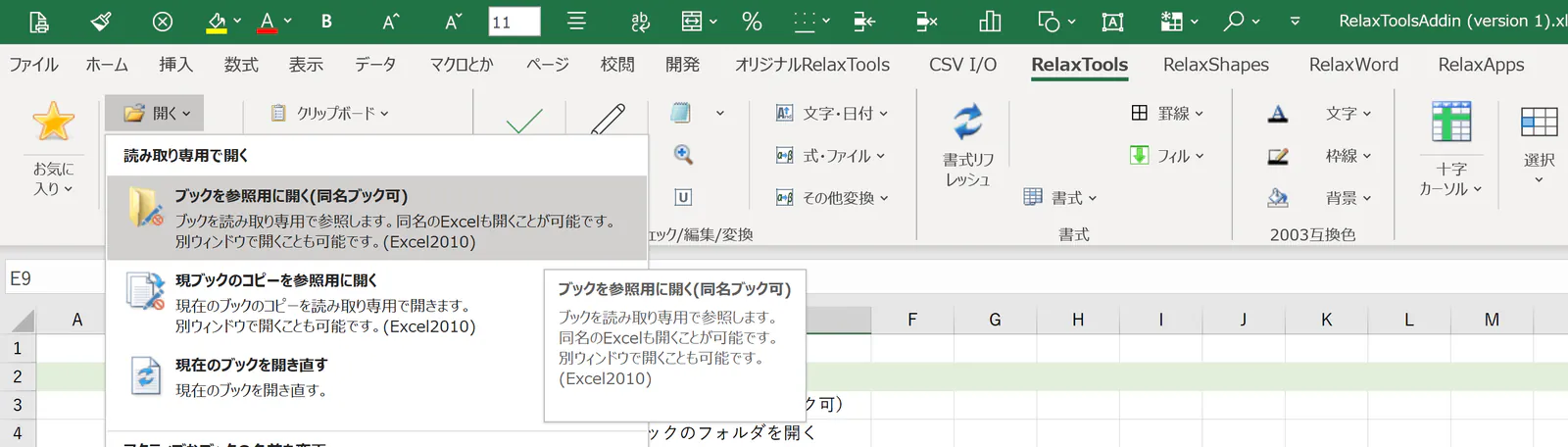Click the decrease font size icon
Image resolution: width=1568 pixels, height=447 pixels.
point(453,22)
